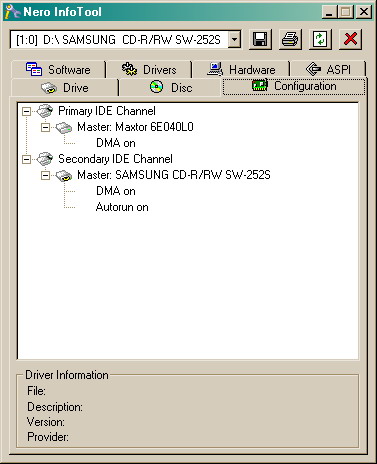Select the drive combo box text field

click(x=119, y=40)
